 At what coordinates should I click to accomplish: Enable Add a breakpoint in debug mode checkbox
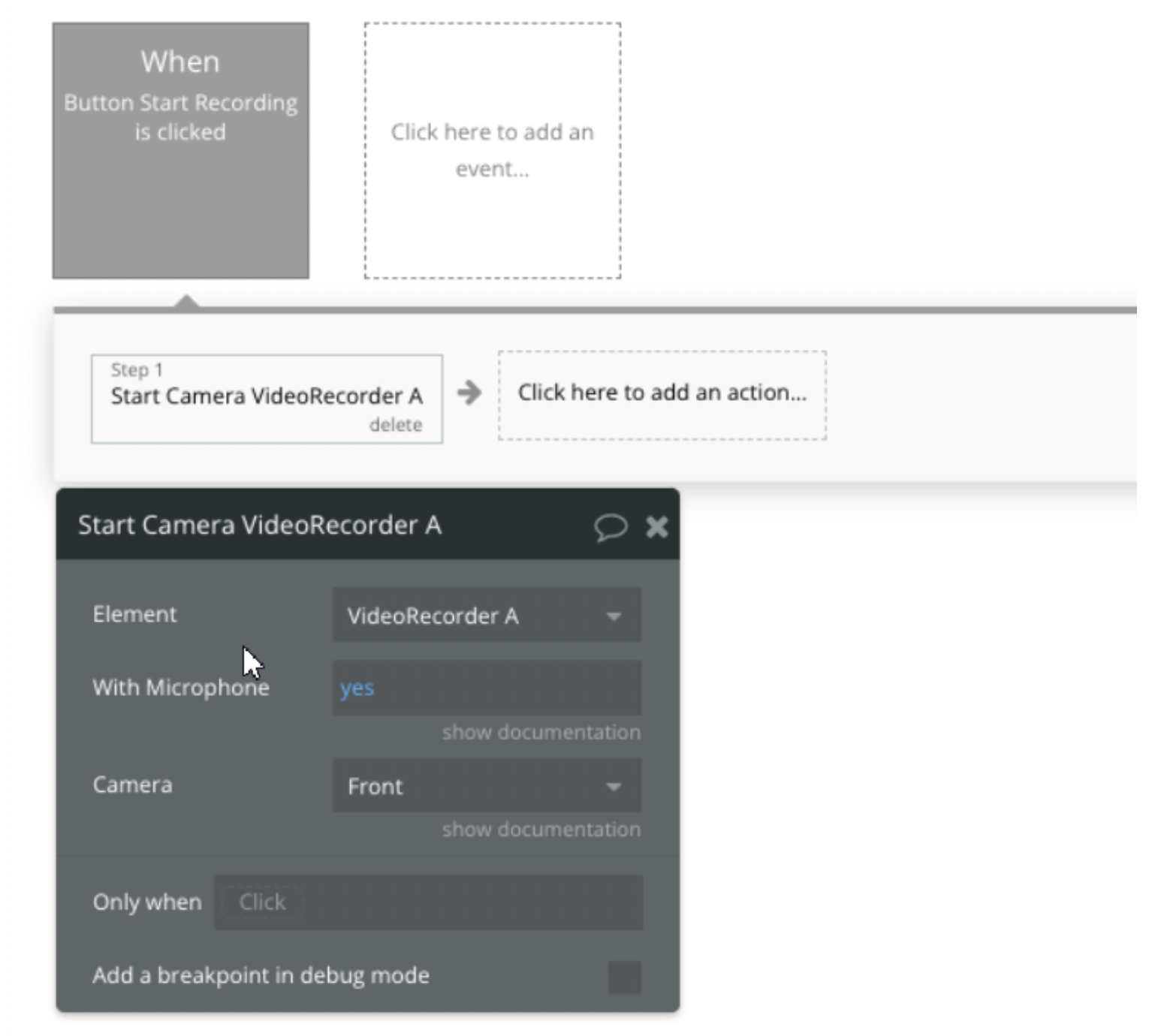(625, 977)
